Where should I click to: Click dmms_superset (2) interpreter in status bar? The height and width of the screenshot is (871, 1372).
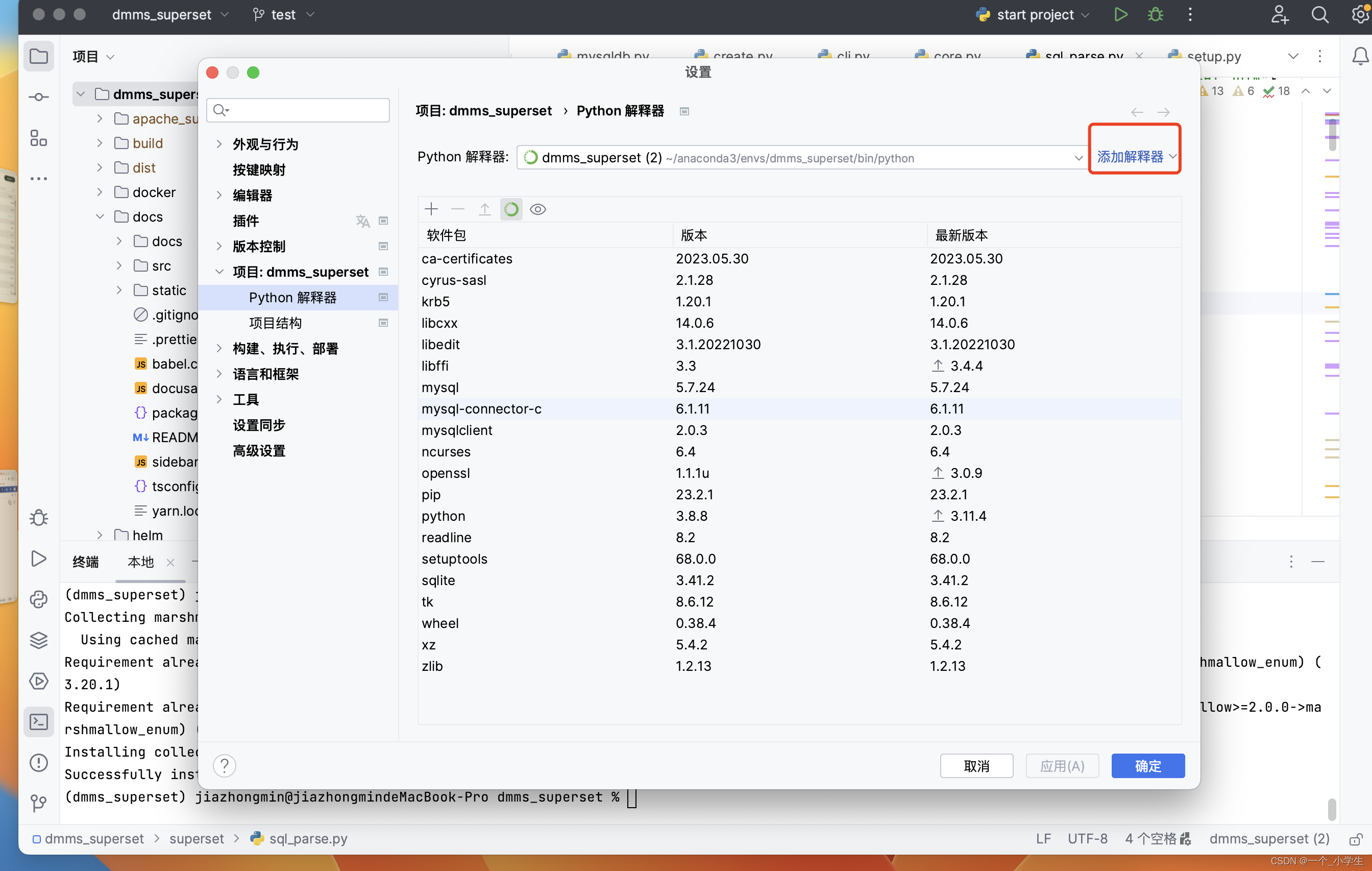pyautogui.click(x=1269, y=839)
